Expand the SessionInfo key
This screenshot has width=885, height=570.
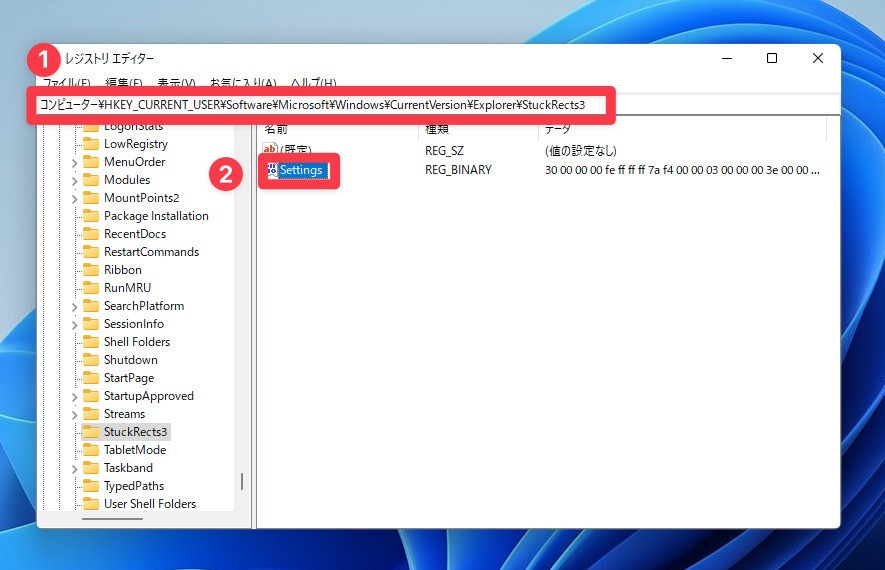pyautogui.click(x=75, y=325)
